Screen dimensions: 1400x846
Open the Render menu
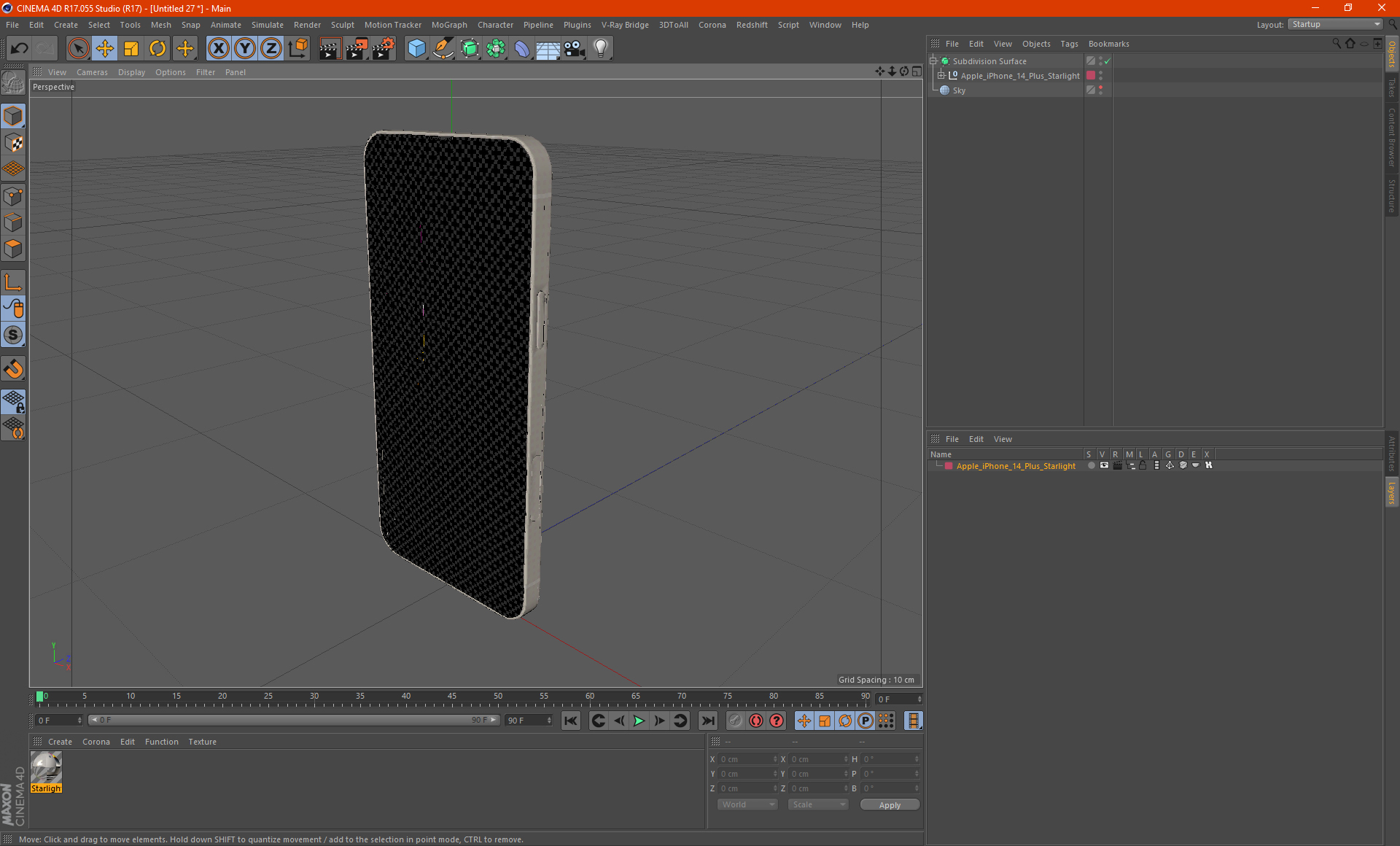(307, 25)
